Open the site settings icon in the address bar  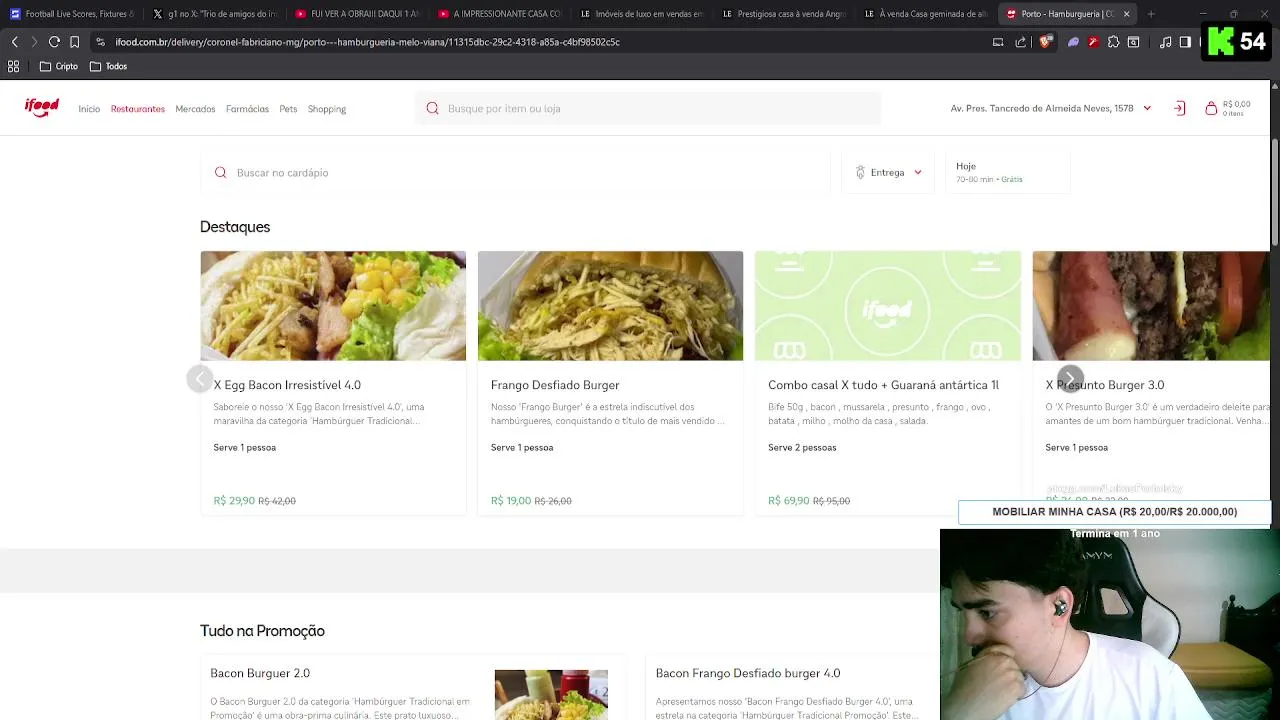click(100, 42)
